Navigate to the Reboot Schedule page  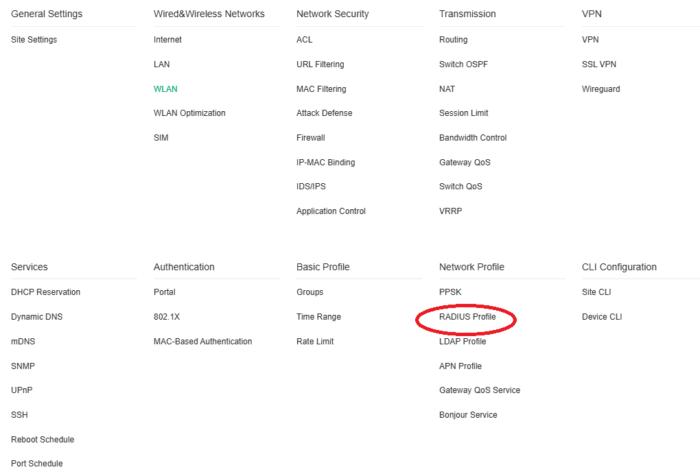coord(42,439)
